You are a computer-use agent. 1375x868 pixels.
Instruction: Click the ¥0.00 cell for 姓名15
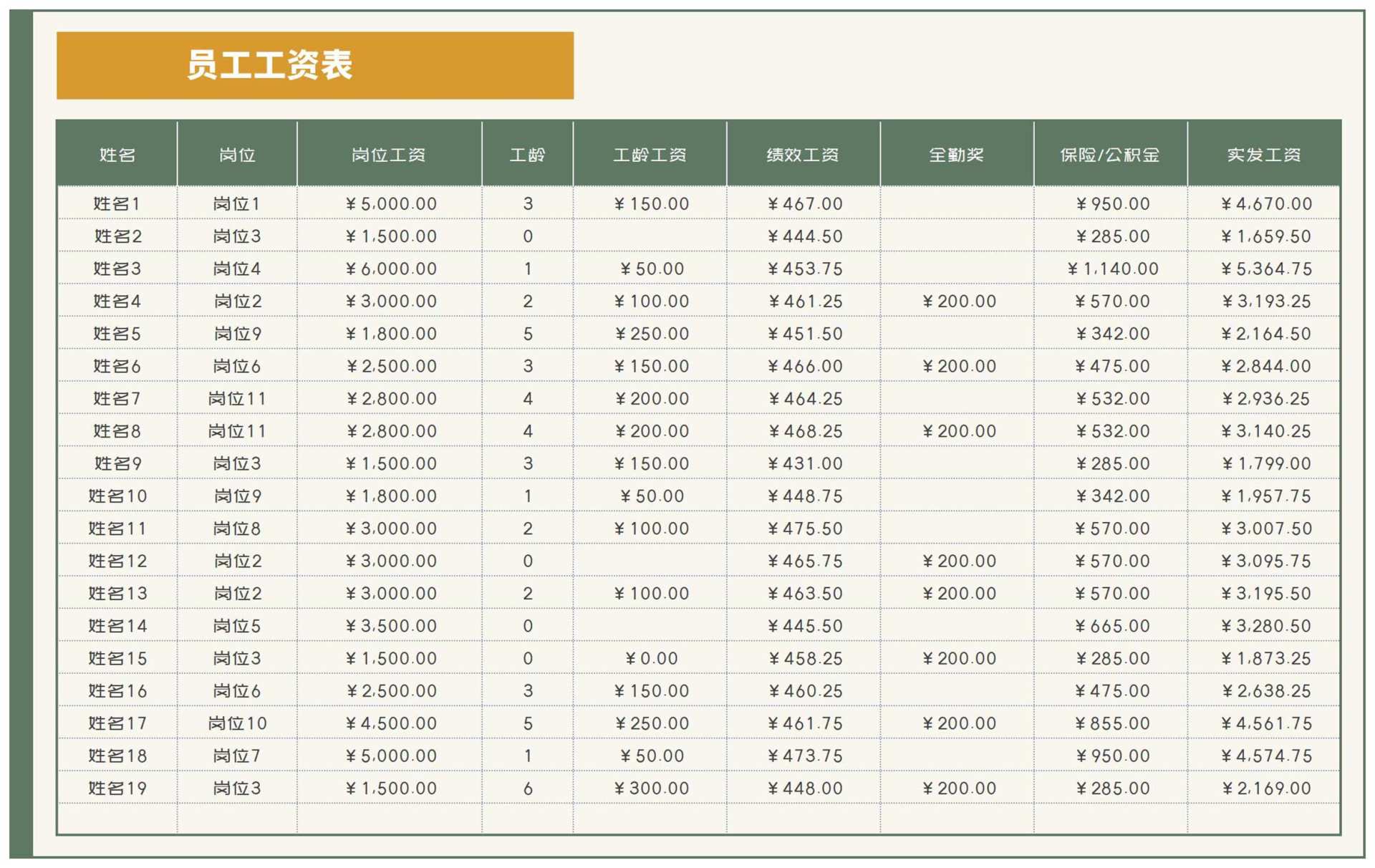coord(650,658)
